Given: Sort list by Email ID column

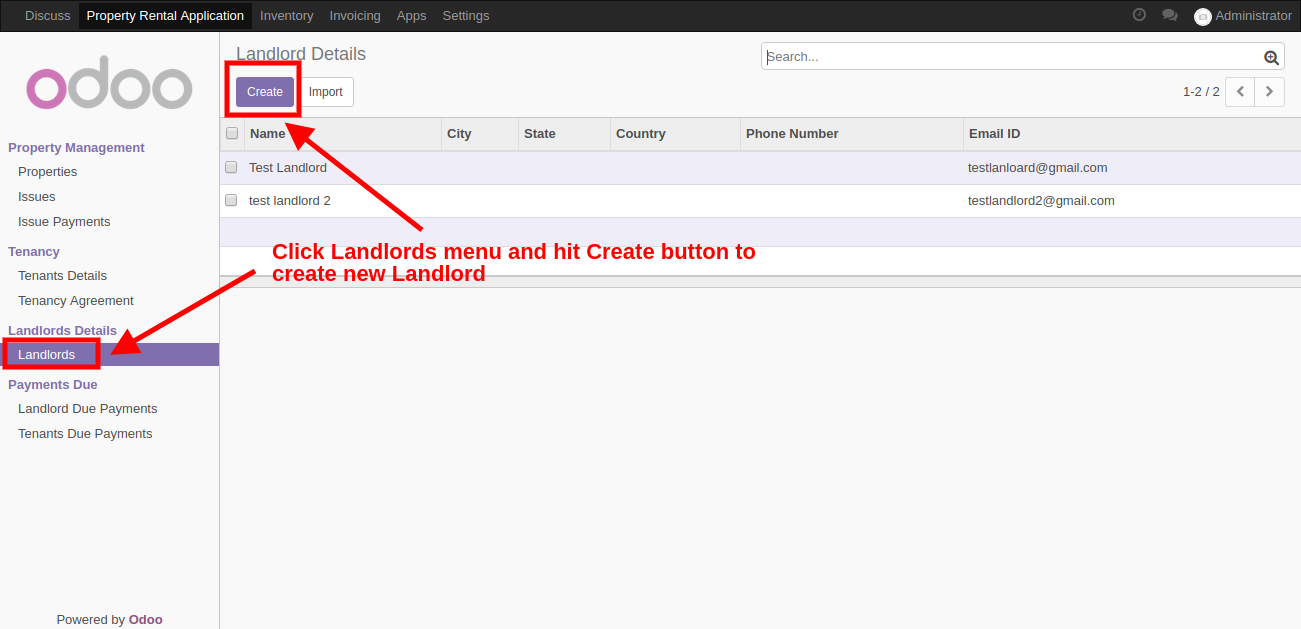Looking at the screenshot, I should [994, 133].
